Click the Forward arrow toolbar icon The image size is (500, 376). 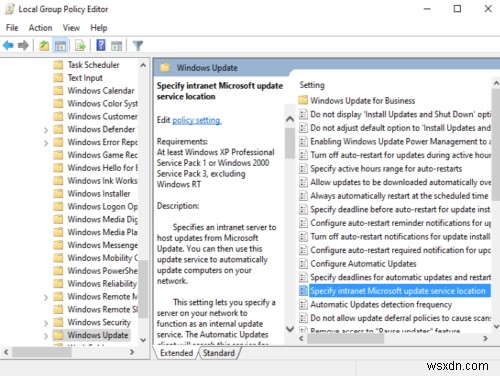(x=23, y=45)
